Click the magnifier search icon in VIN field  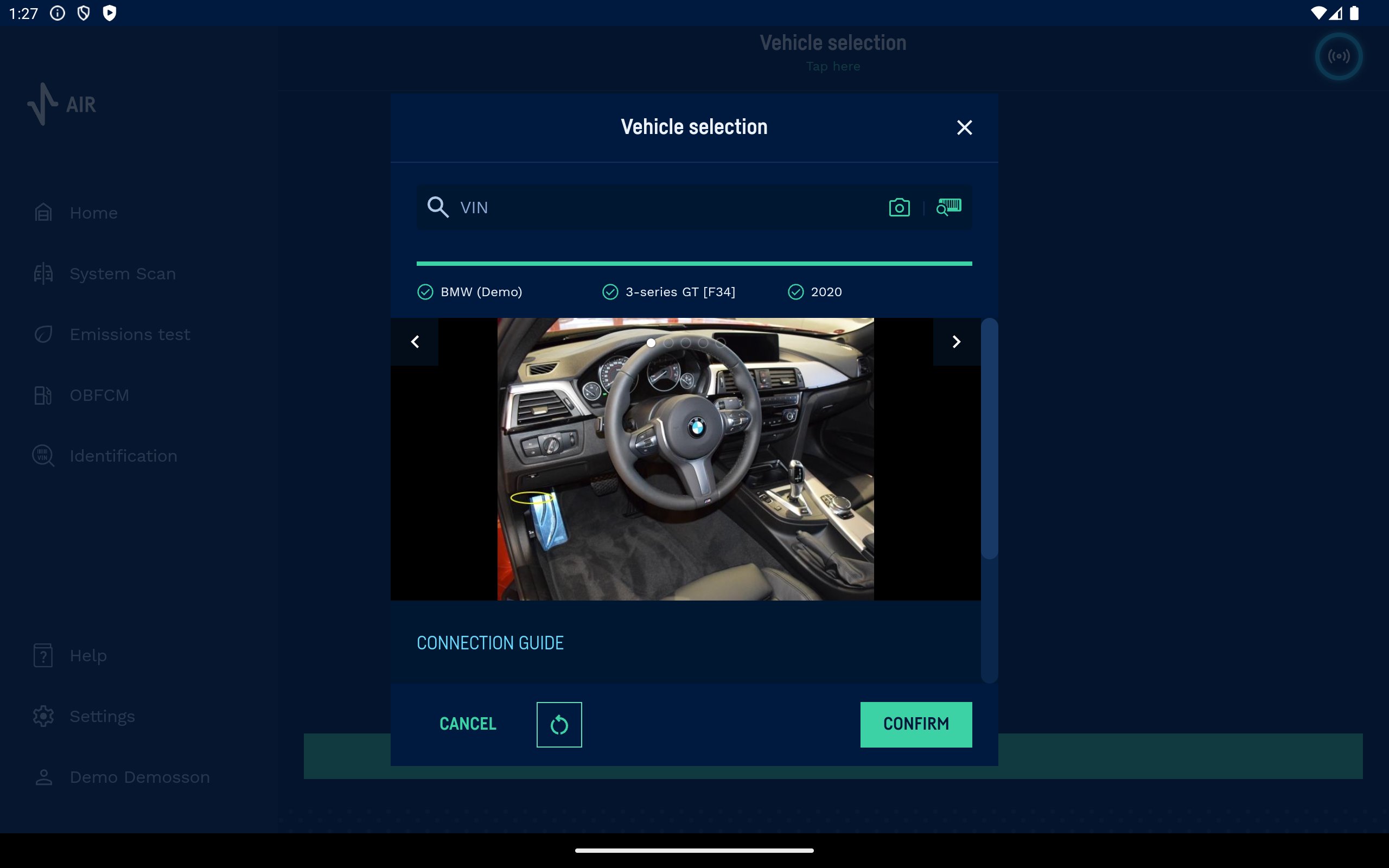(438, 207)
